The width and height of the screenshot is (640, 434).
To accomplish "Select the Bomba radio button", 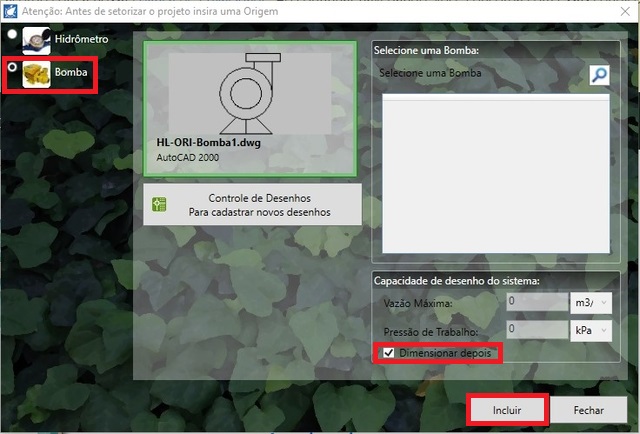I will click(x=11, y=67).
